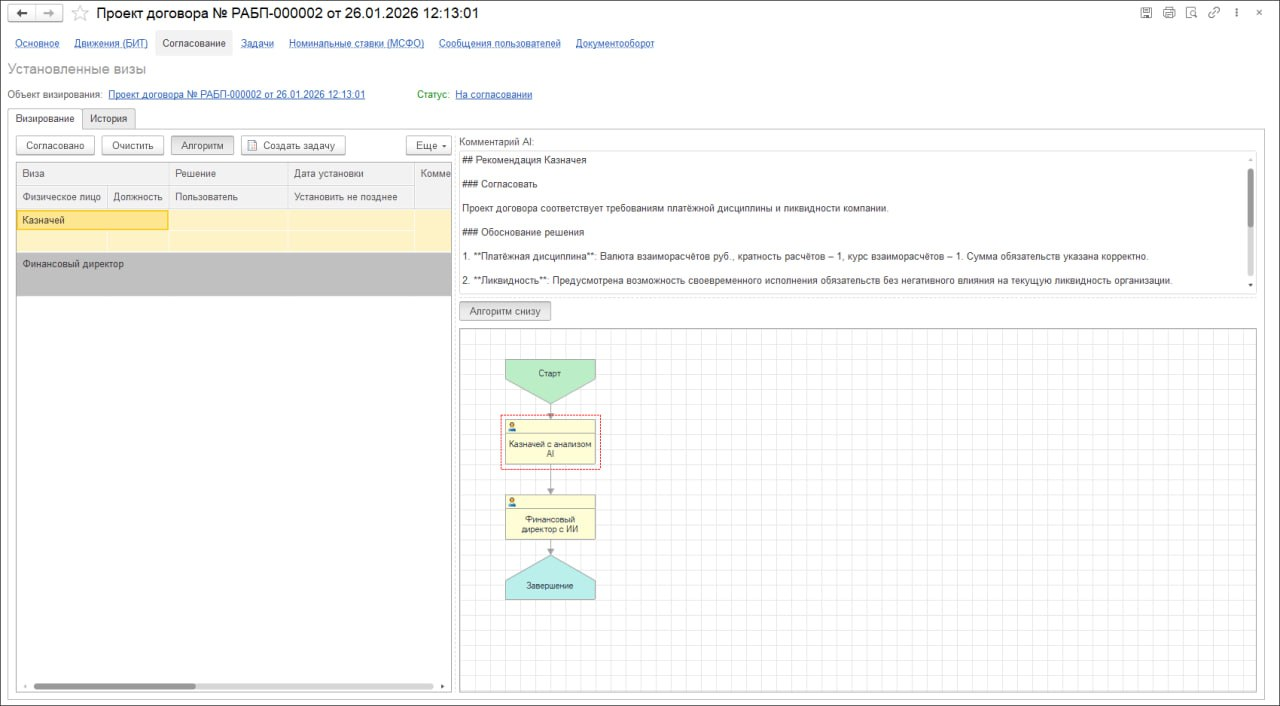
Task: Click the user icon in Казначей AI block
Action: [x=513, y=426]
